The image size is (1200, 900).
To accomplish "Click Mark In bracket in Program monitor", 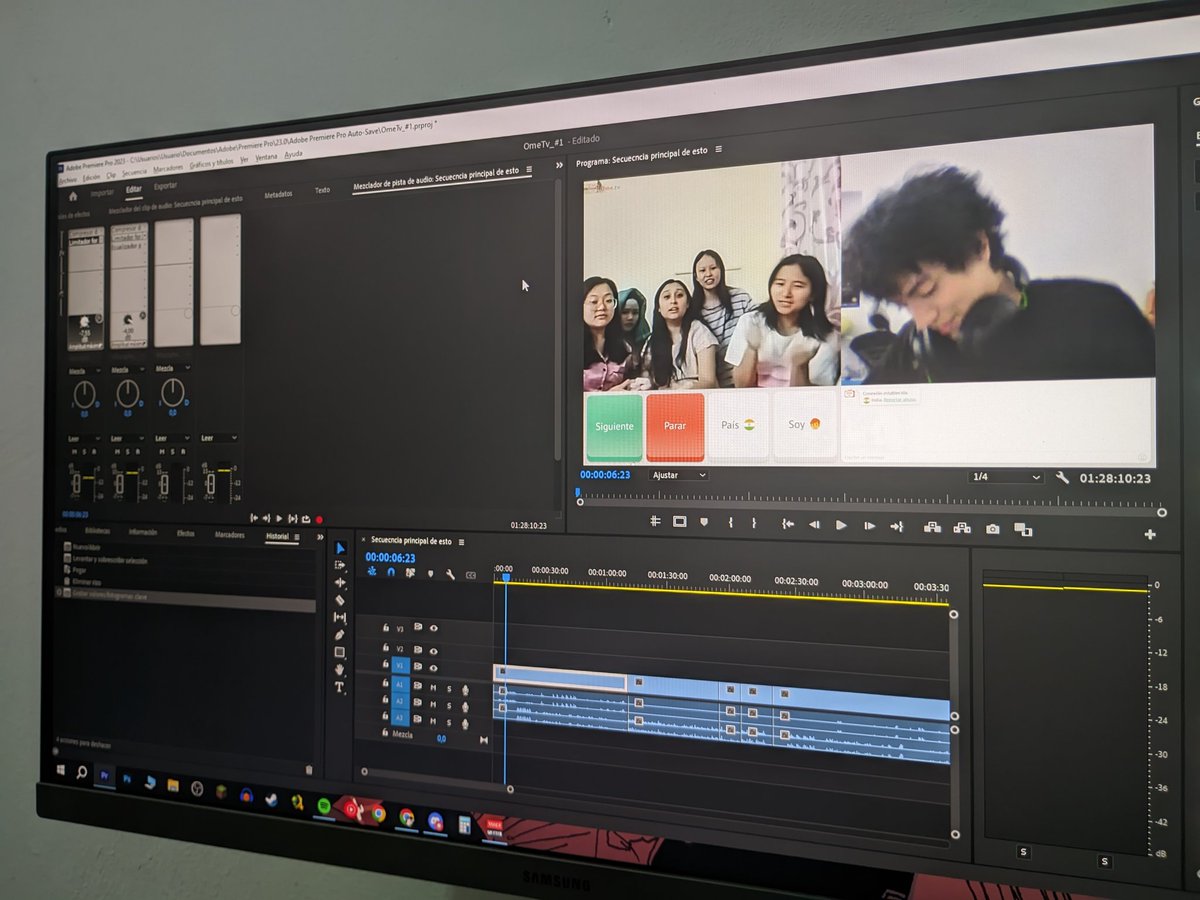I will click(731, 523).
